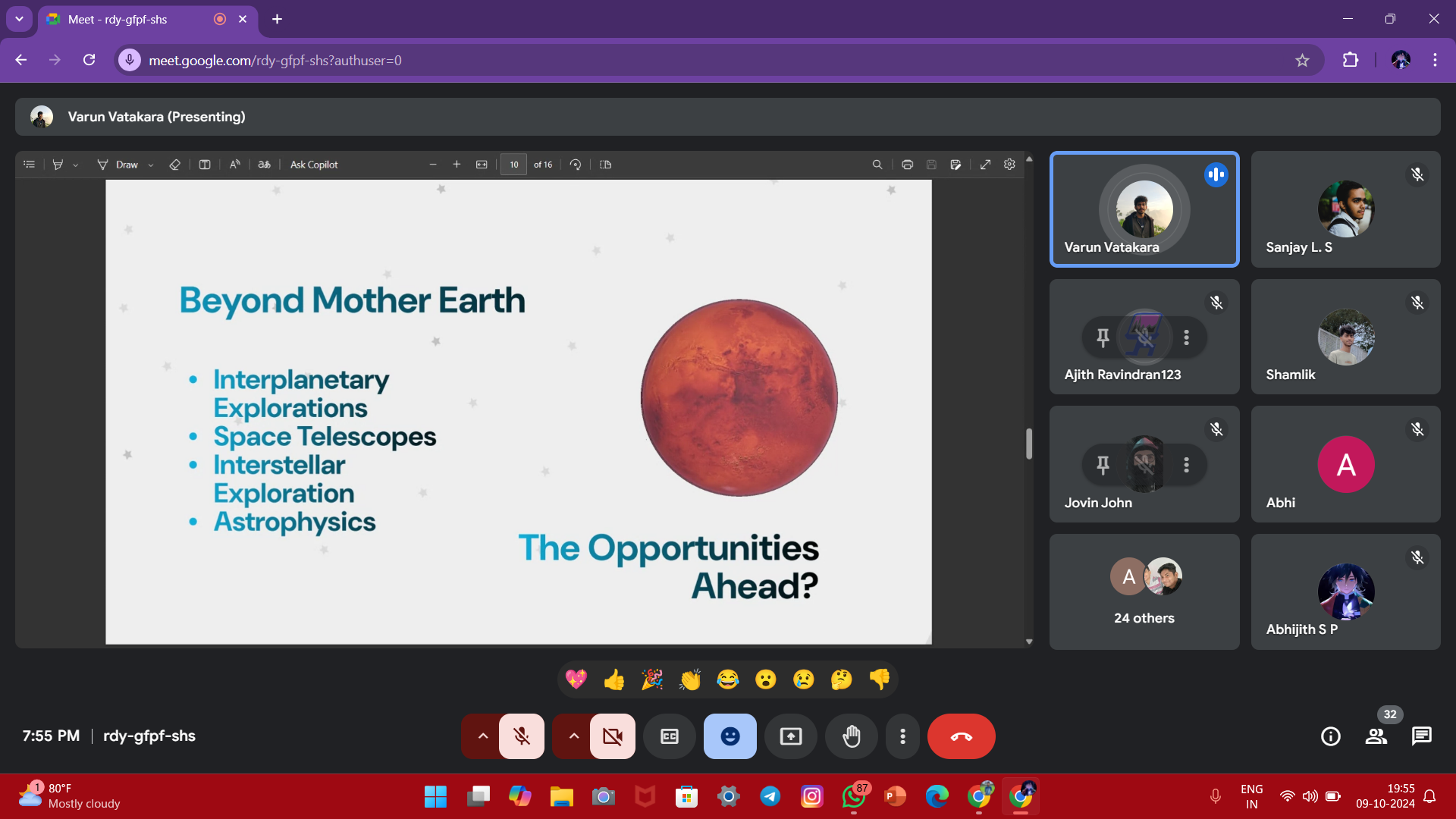The width and height of the screenshot is (1456, 819).
Task: Click the PDF page number field
Action: 513,165
